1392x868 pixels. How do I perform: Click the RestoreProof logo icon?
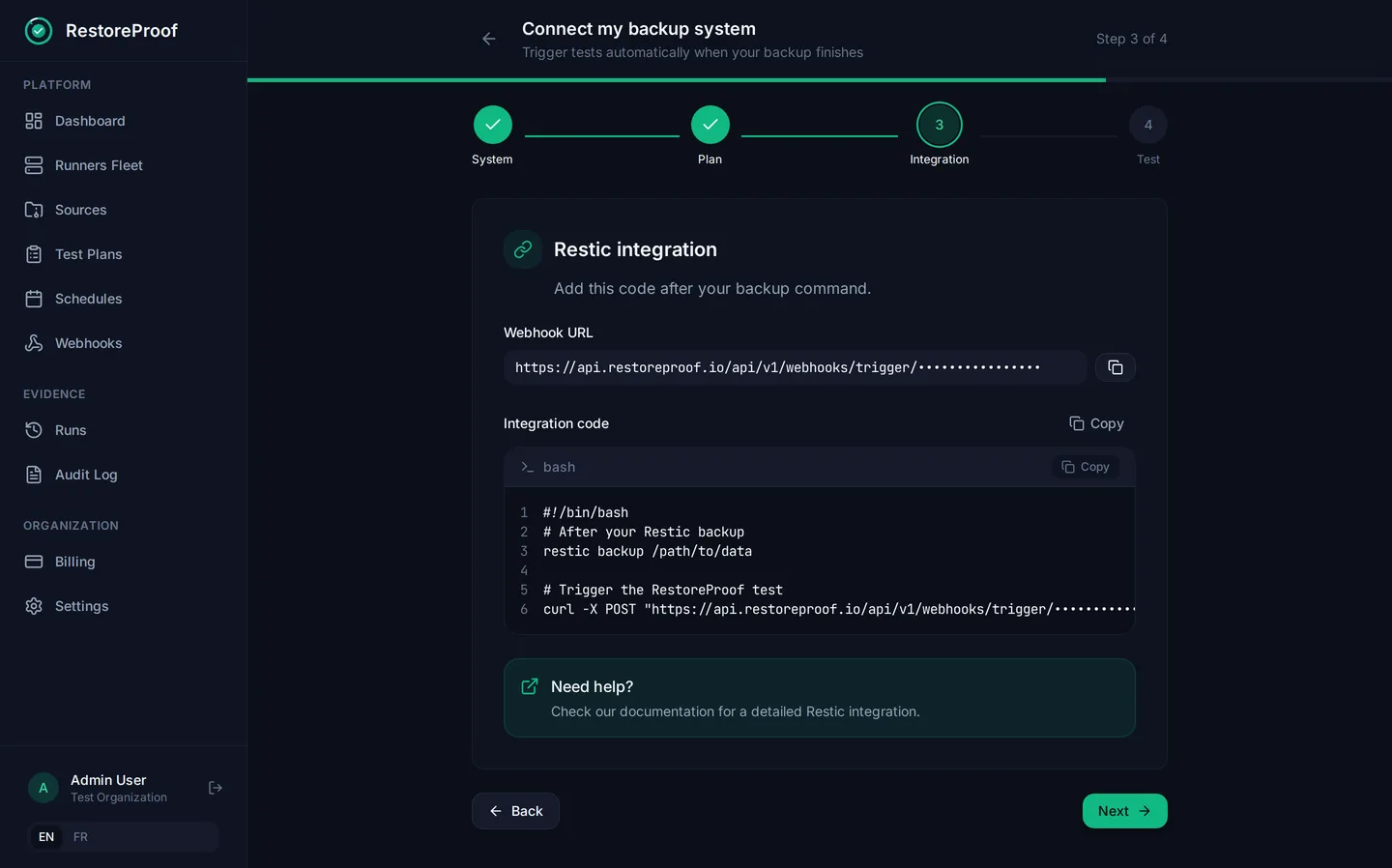click(x=39, y=31)
